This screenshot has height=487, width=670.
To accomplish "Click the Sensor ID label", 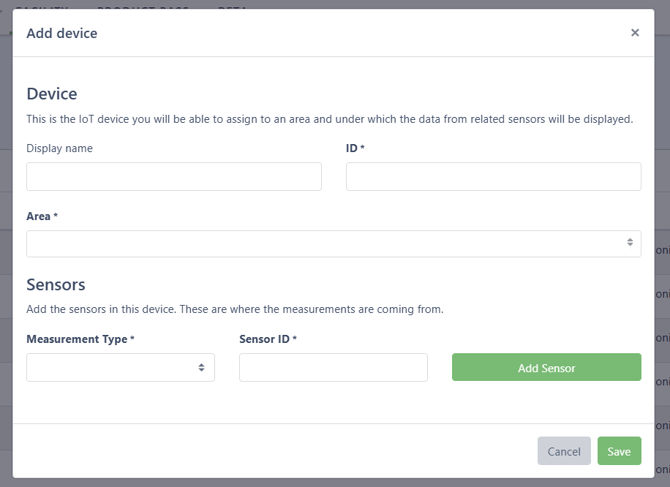I will [x=267, y=339].
